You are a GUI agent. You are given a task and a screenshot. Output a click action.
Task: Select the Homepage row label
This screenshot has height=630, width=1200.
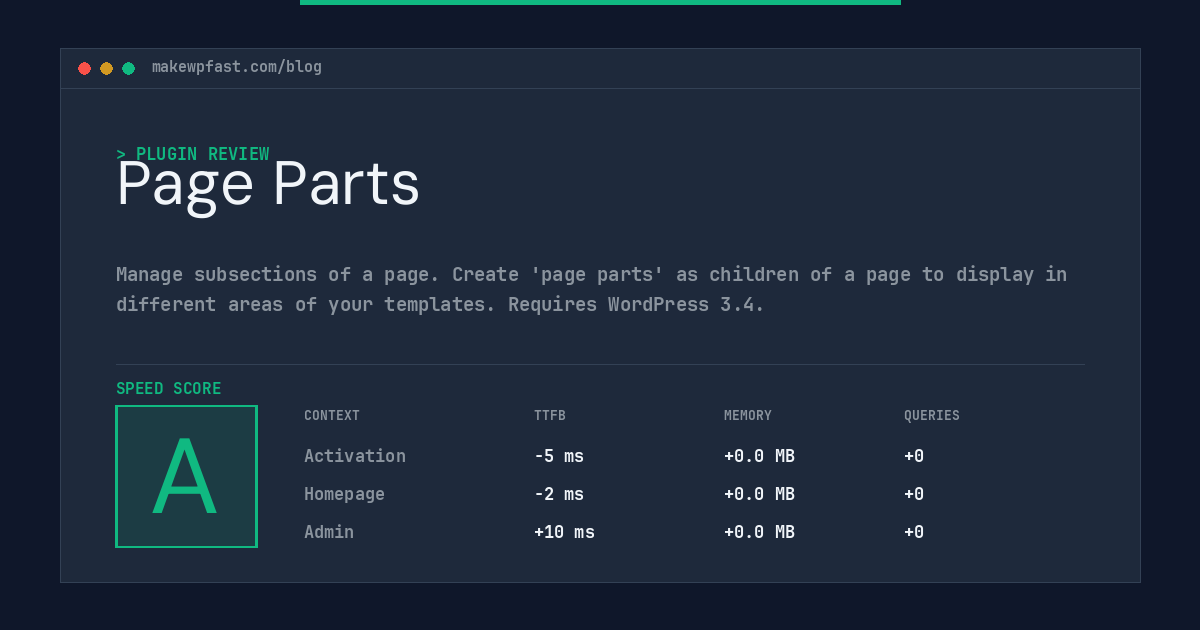[344, 494]
